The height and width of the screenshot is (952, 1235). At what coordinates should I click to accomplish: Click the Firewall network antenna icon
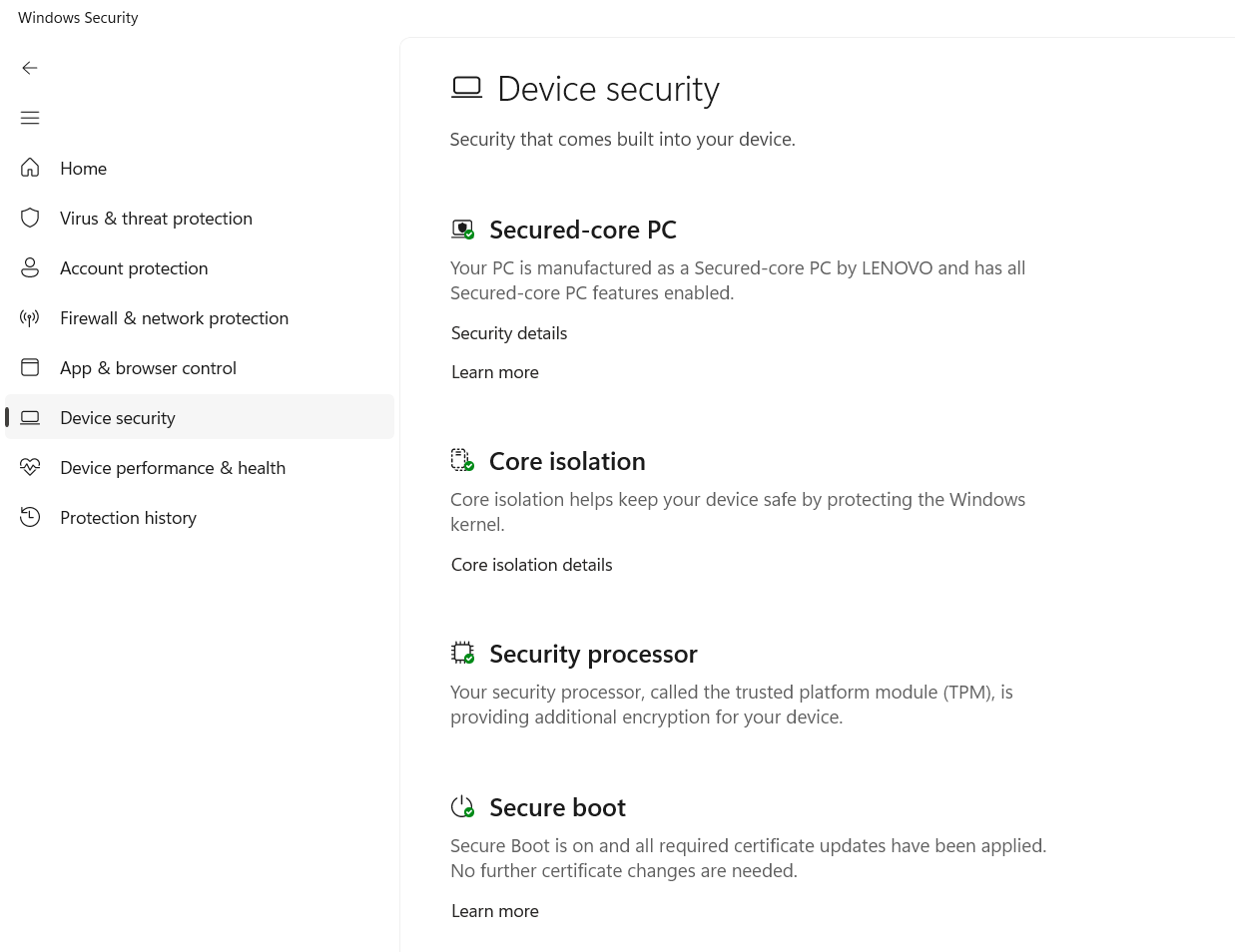click(x=30, y=317)
